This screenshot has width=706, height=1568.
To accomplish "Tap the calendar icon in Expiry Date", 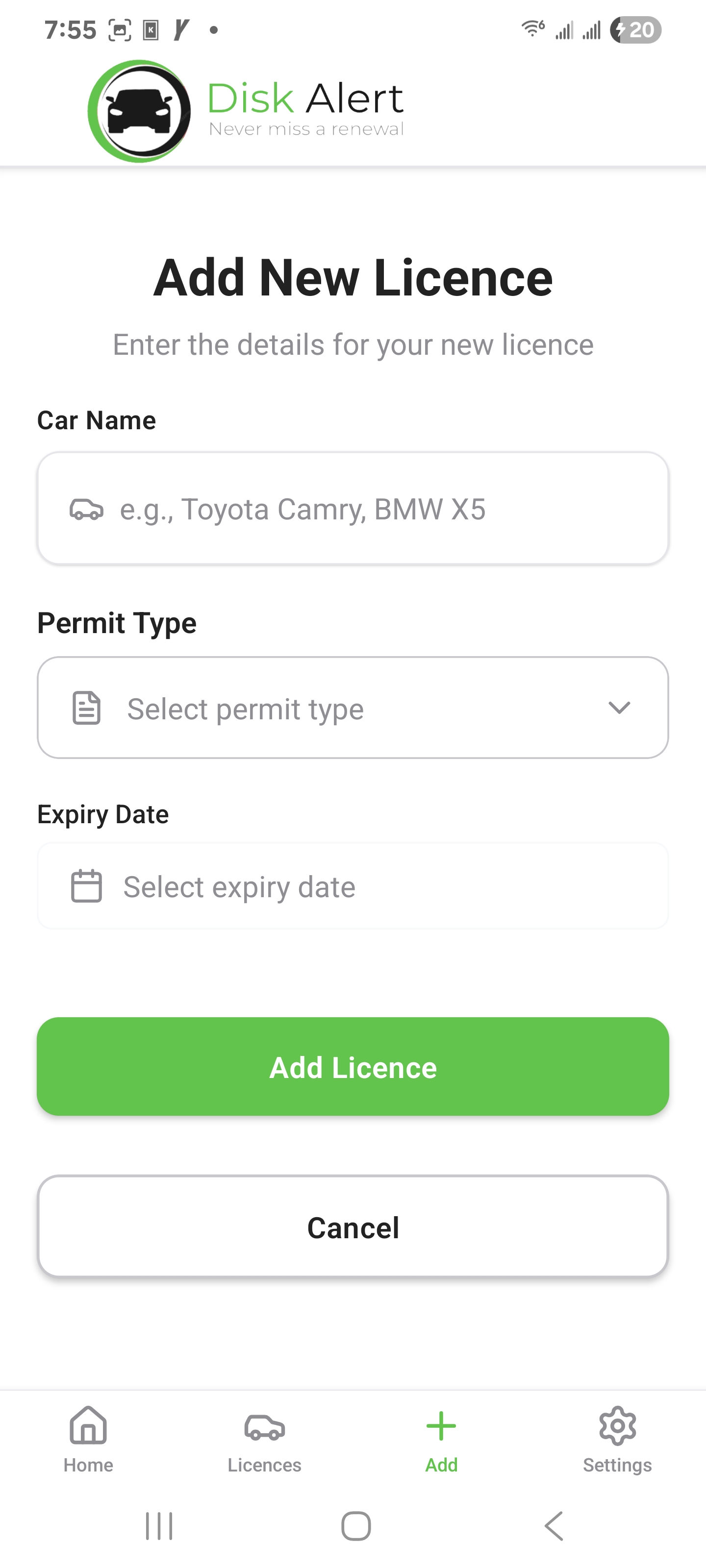I will (x=86, y=885).
